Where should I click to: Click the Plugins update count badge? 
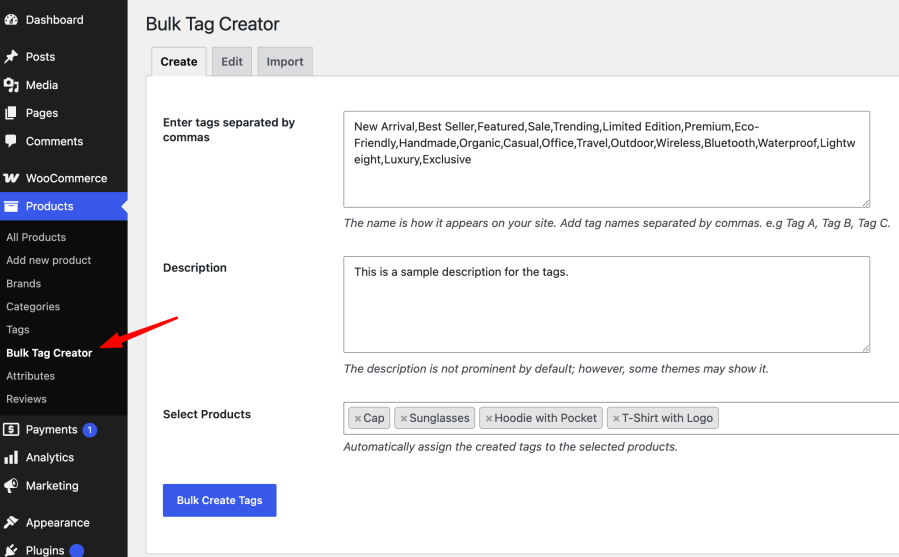(77, 551)
